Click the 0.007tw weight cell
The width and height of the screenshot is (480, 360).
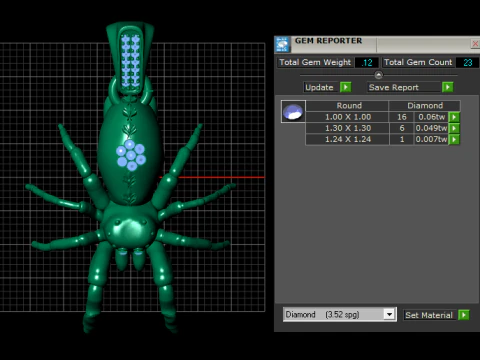click(431, 139)
